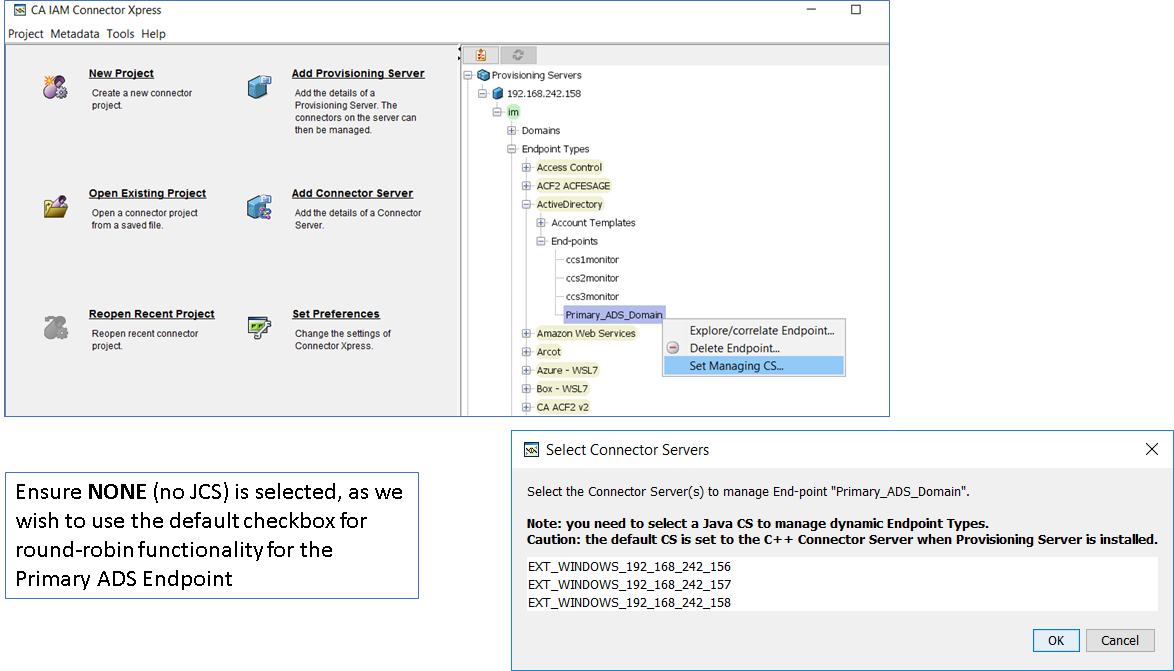Collapse the im domain node

click(x=497, y=112)
